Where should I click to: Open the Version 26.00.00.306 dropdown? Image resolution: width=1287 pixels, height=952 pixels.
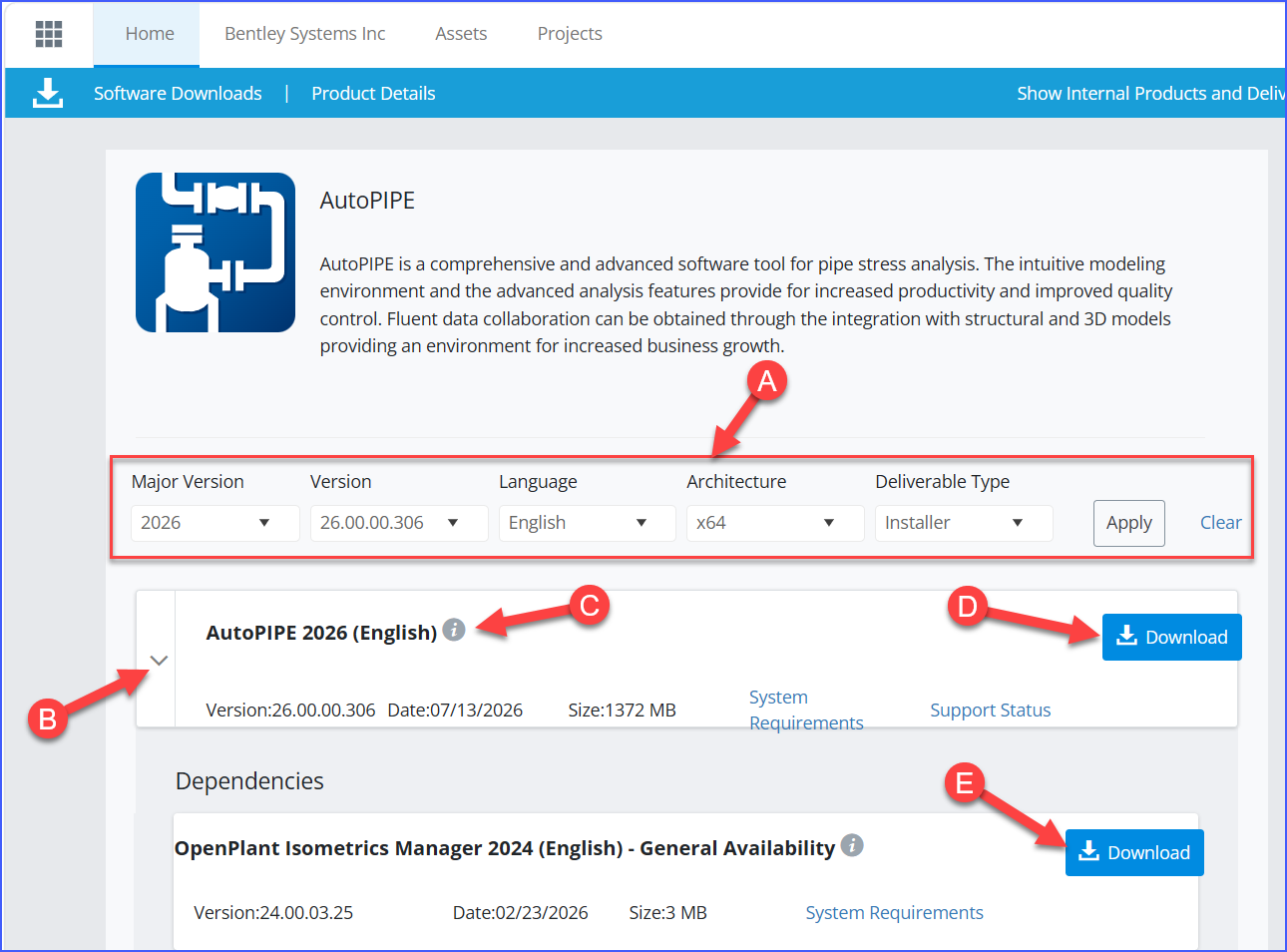(399, 523)
